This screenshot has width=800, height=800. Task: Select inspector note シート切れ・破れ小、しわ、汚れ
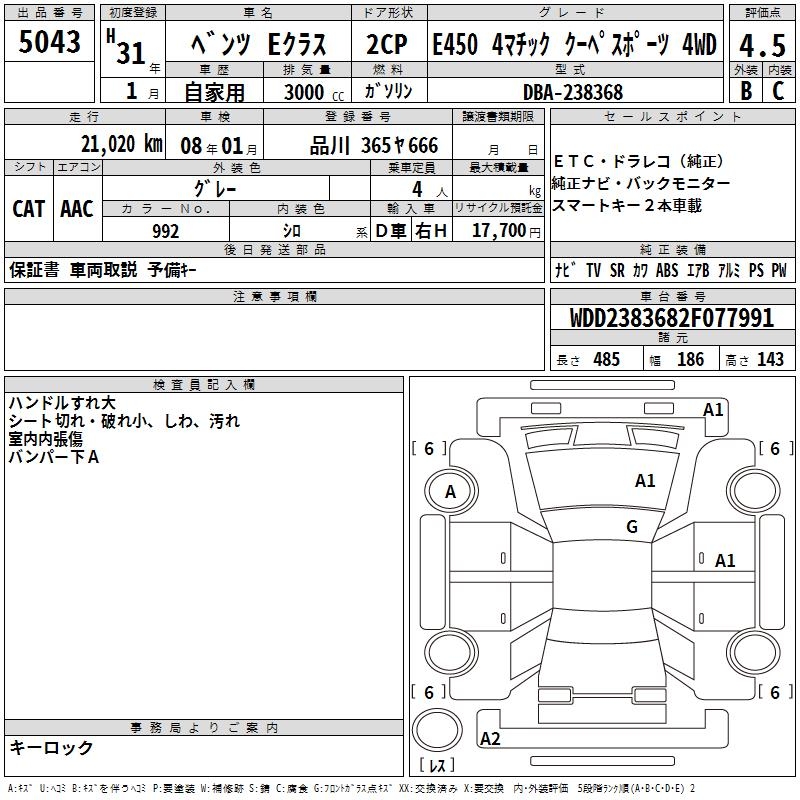(x=124, y=421)
